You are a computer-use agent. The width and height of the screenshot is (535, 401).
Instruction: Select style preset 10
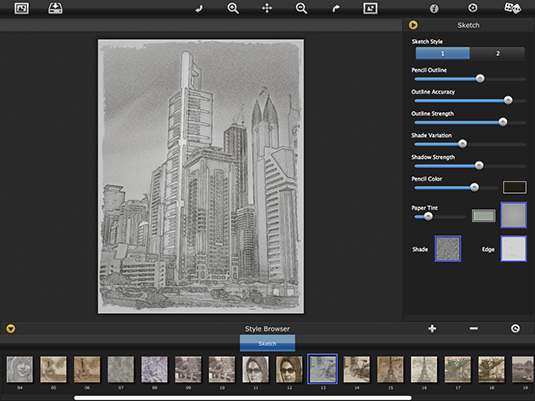click(222, 369)
